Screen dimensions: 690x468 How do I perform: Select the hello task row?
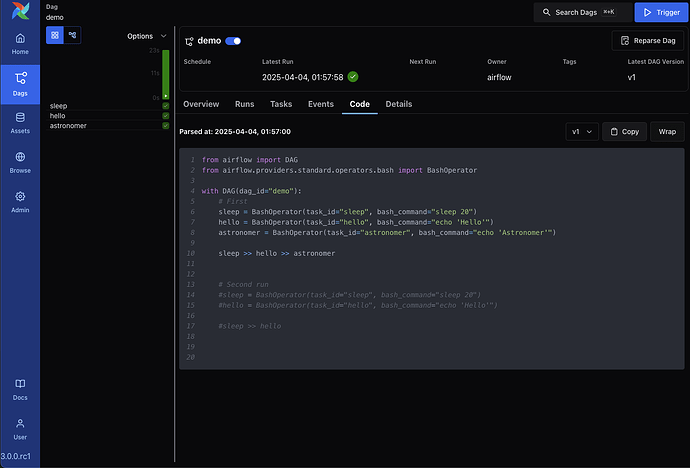109,116
